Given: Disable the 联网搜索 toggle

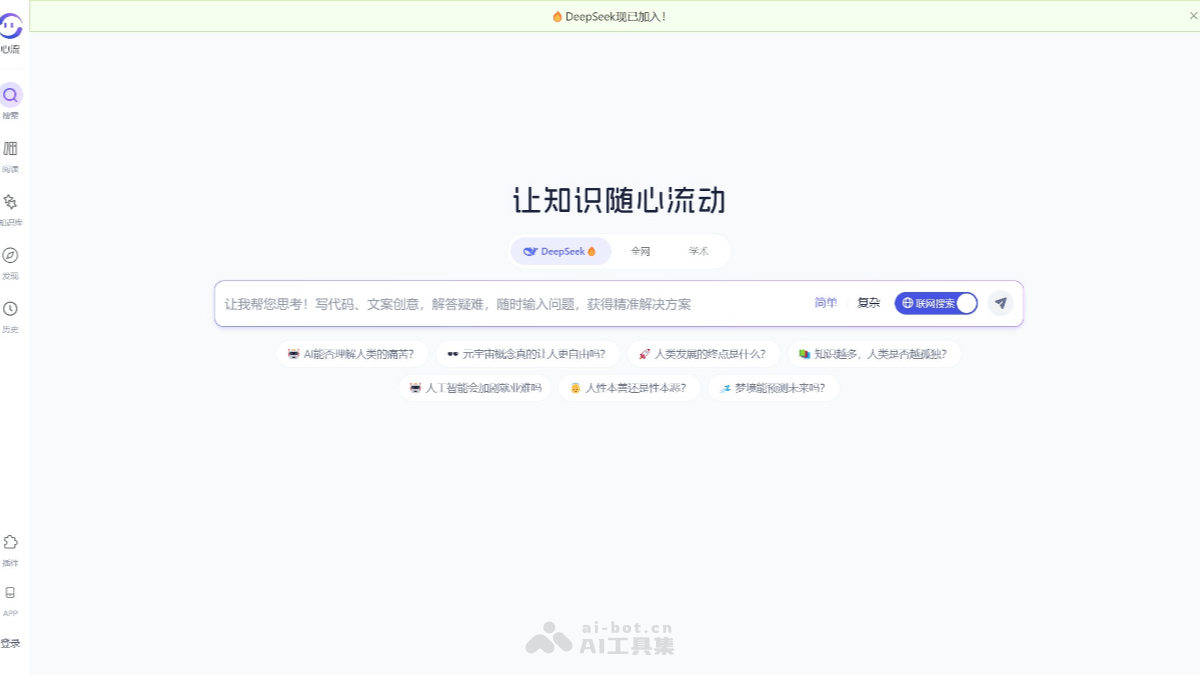Looking at the screenshot, I should click(936, 302).
